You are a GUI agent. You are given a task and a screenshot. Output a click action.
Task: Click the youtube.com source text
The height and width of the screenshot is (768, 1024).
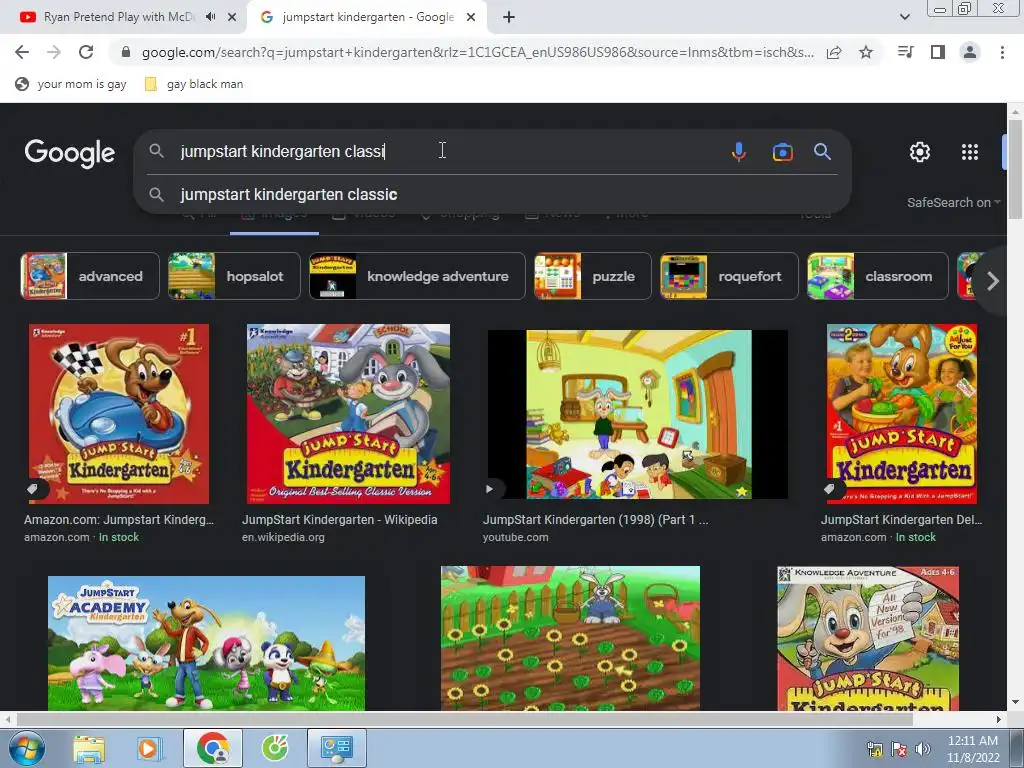coord(515,537)
